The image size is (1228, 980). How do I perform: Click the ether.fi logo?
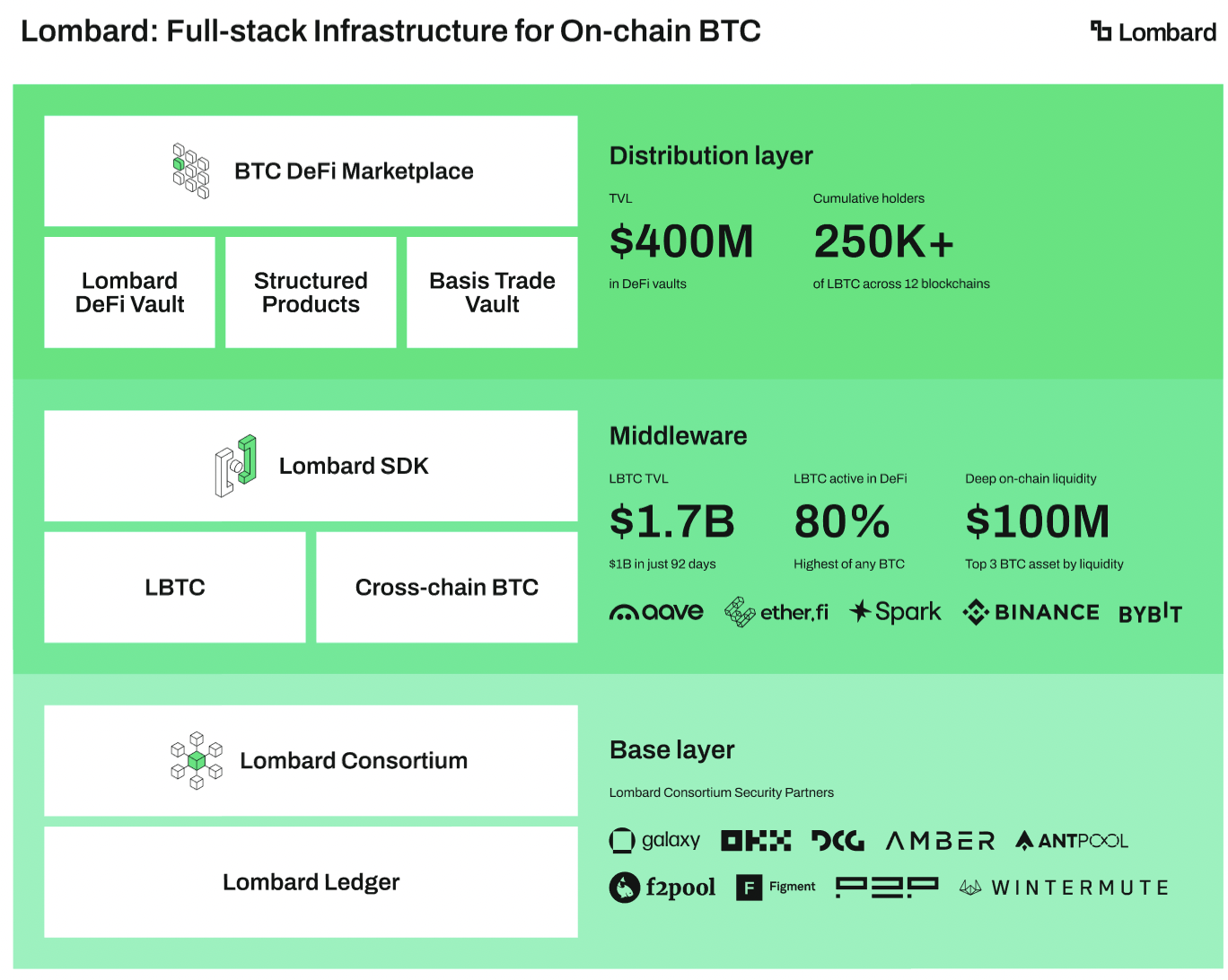776,612
